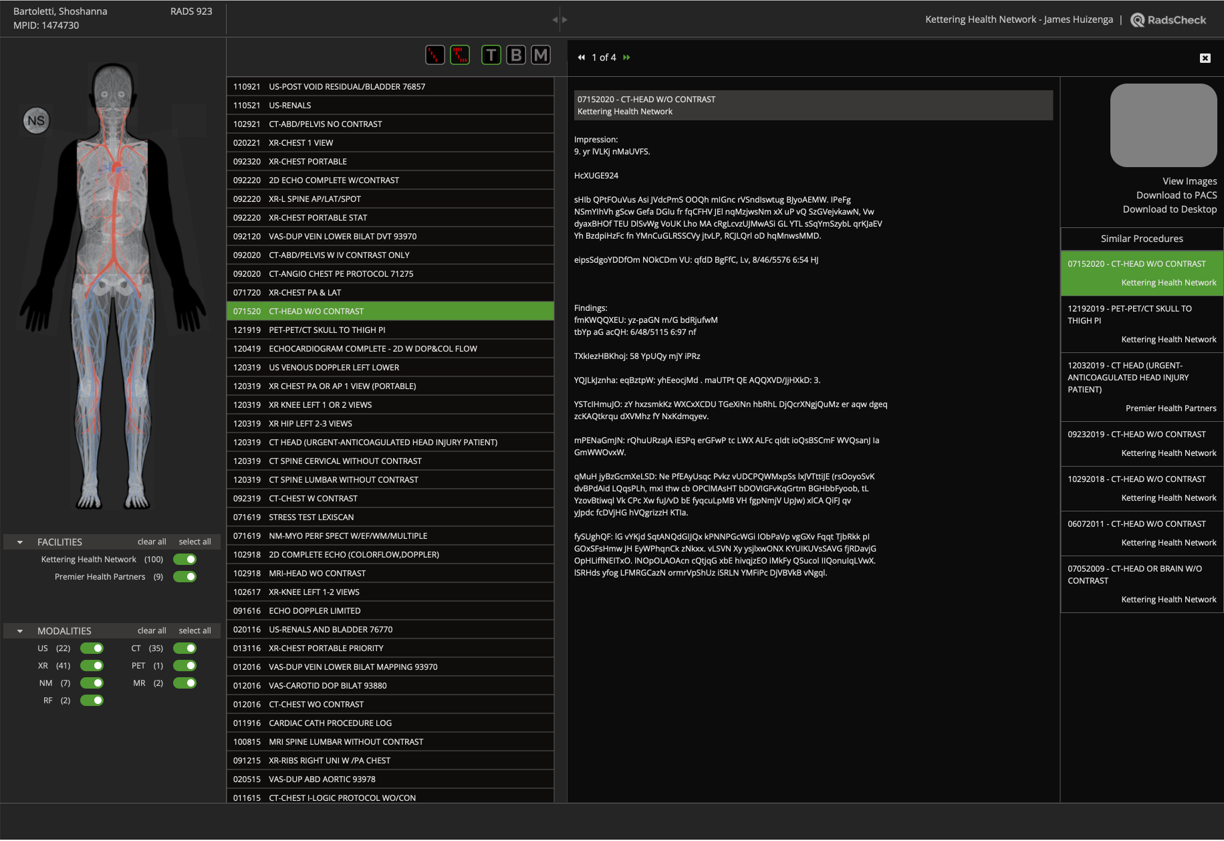
Task: Click Download to PACS
Action: pos(1176,195)
